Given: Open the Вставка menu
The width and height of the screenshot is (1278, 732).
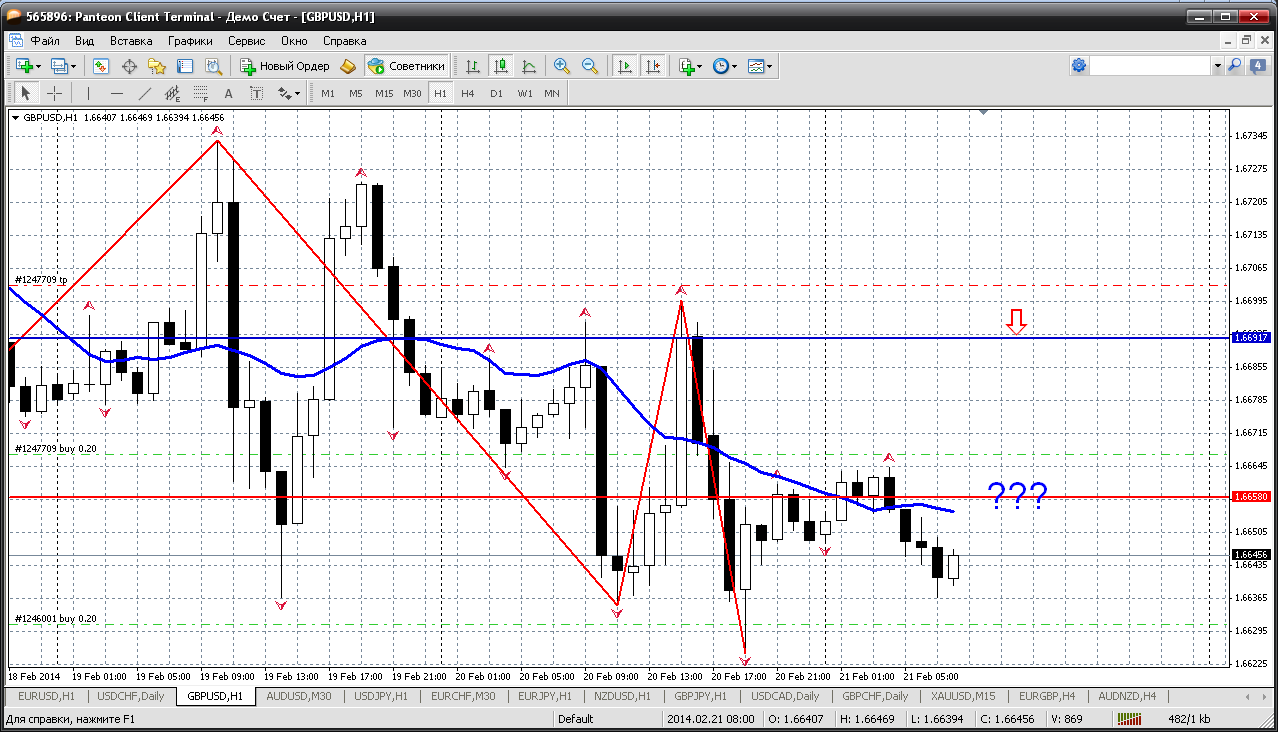Looking at the screenshot, I should click(x=131, y=41).
